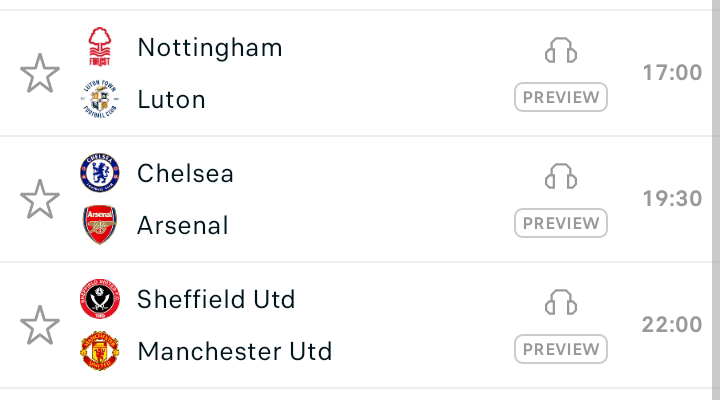
Task: Favorite the Nottingham vs Luton match star
Action: 40,73
